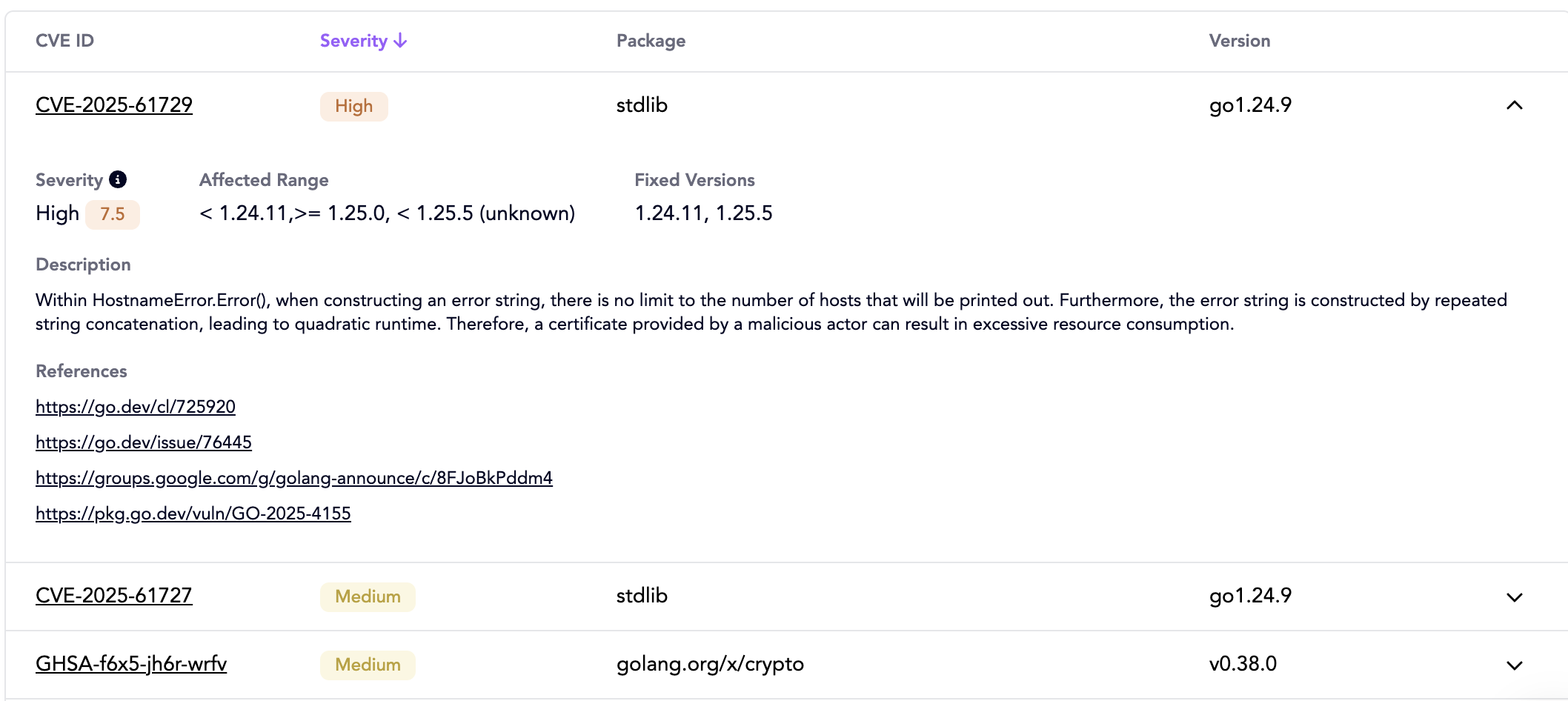1568x701 pixels.
Task: Click the Medium badge for GHSA-f6x5-jh6r-wrfv
Action: [368, 665]
